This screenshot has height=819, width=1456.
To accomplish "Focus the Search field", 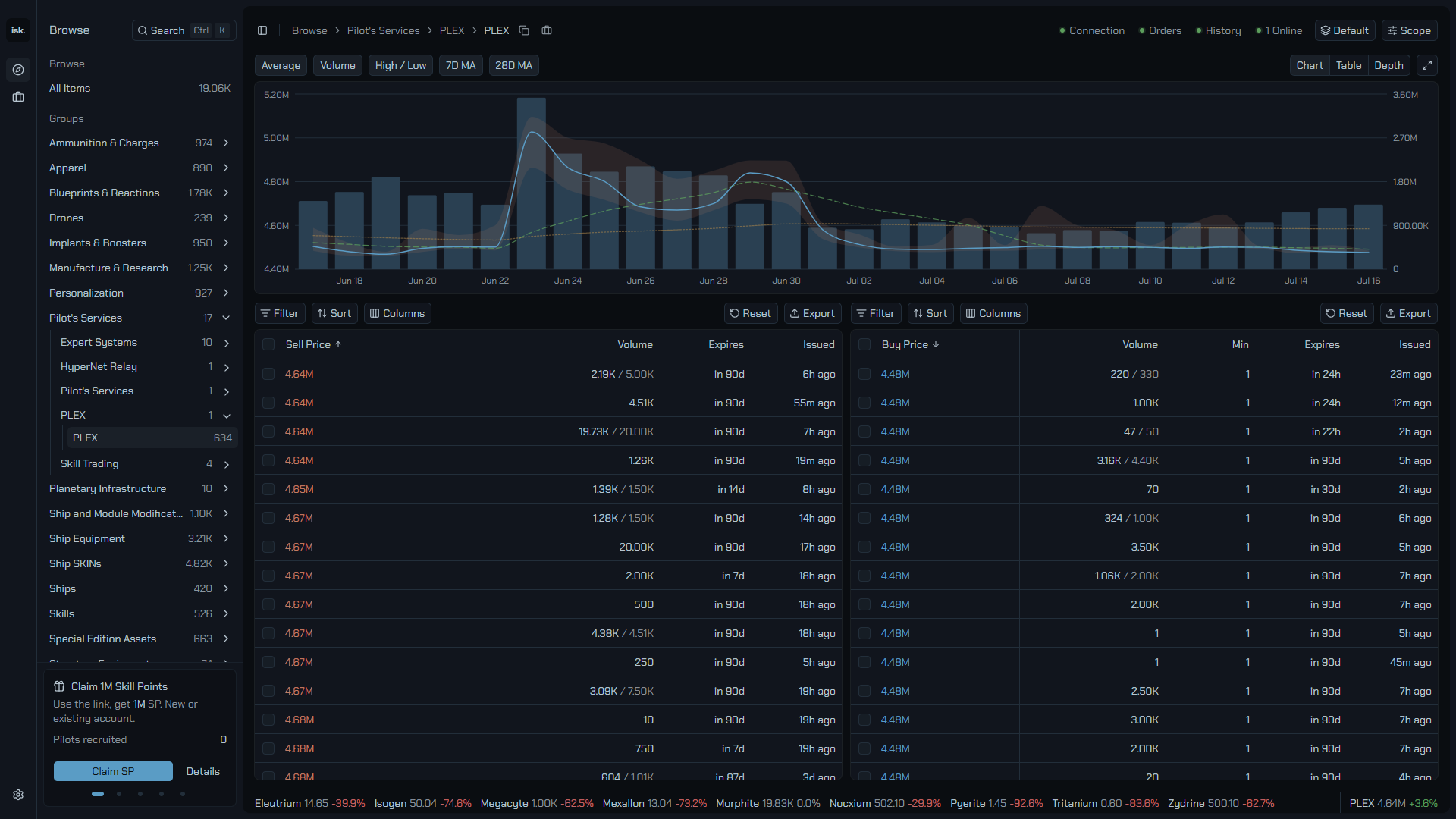I will click(x=184, y=30).
